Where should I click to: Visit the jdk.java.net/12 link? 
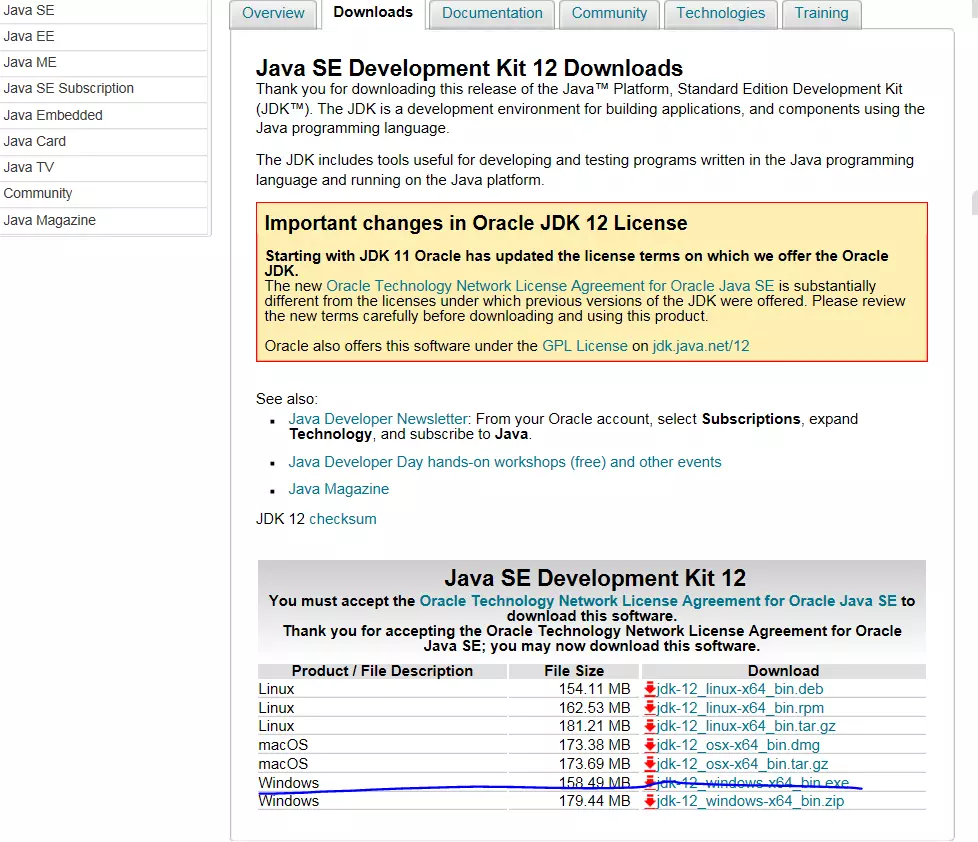[701, 346]
